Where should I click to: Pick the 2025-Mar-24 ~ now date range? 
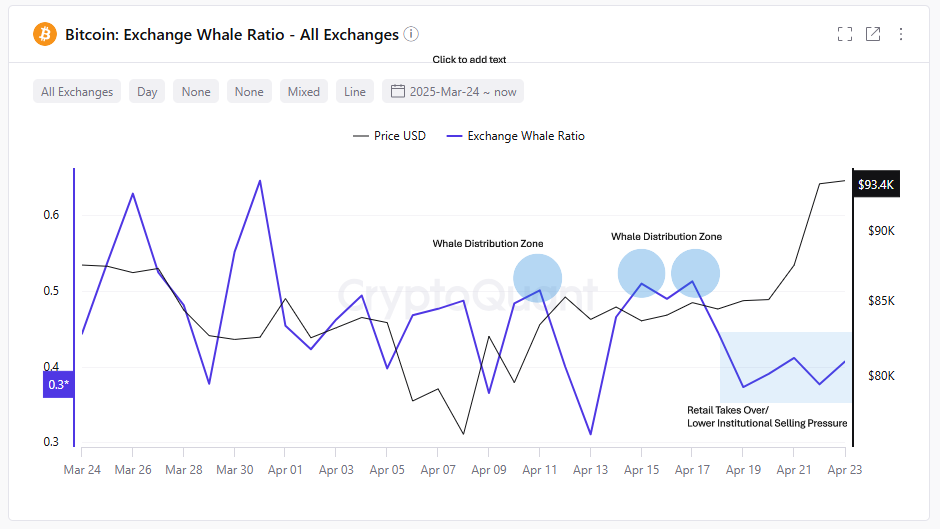[463, 91]
